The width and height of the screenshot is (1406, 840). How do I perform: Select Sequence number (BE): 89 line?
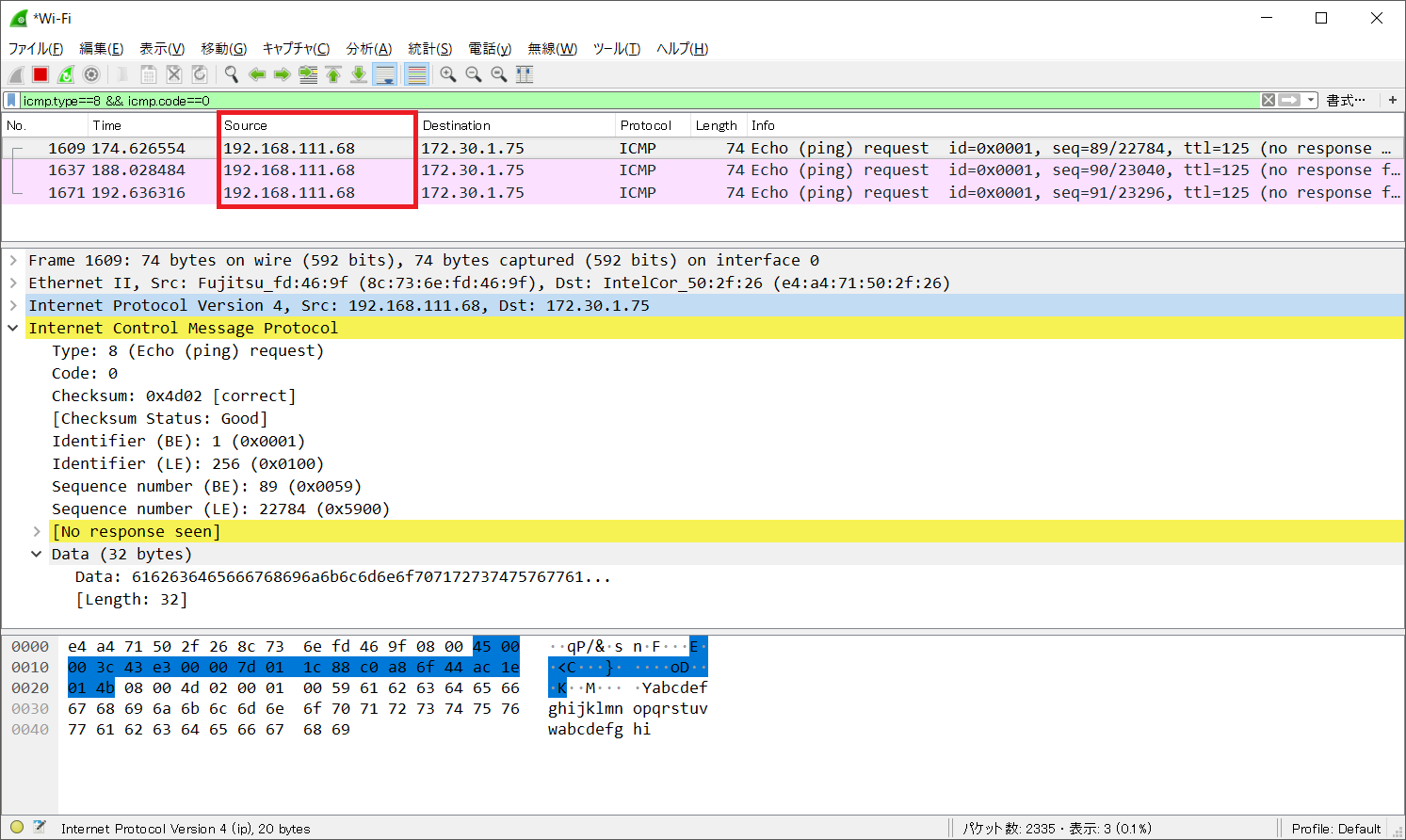(206, 486)
